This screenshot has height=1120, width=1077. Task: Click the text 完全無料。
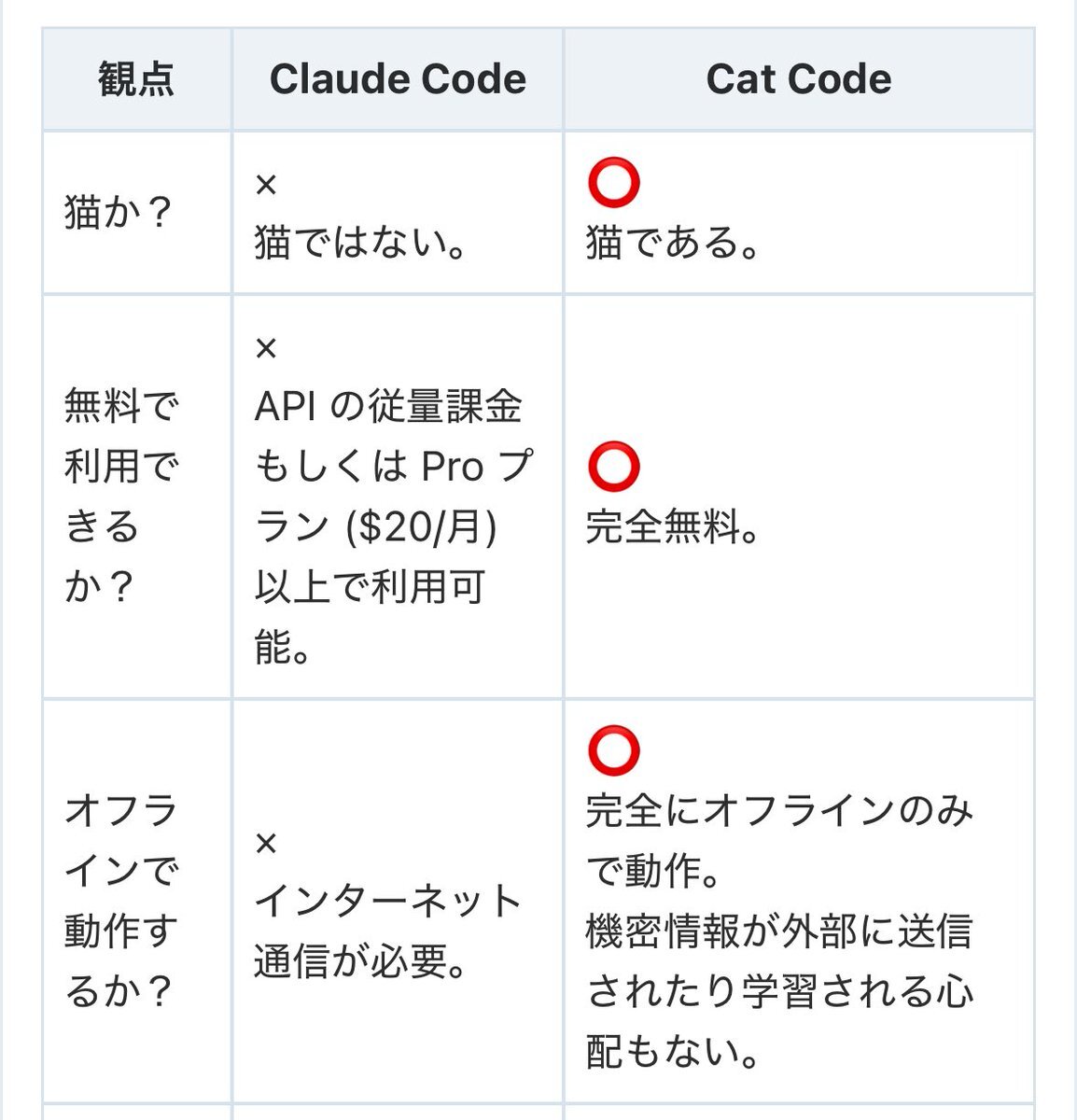(672, 527)
